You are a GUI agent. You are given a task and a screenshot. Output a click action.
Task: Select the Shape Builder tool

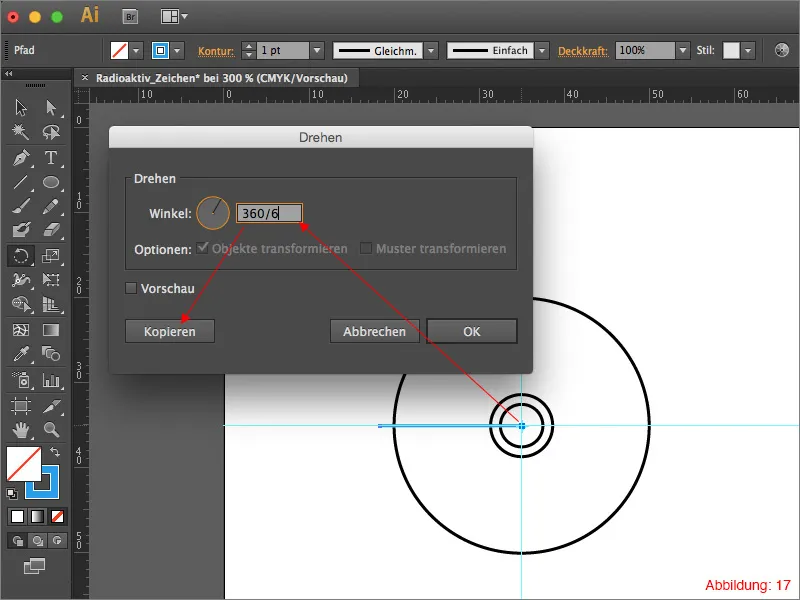pyautogui.click(x=21, y=304)
